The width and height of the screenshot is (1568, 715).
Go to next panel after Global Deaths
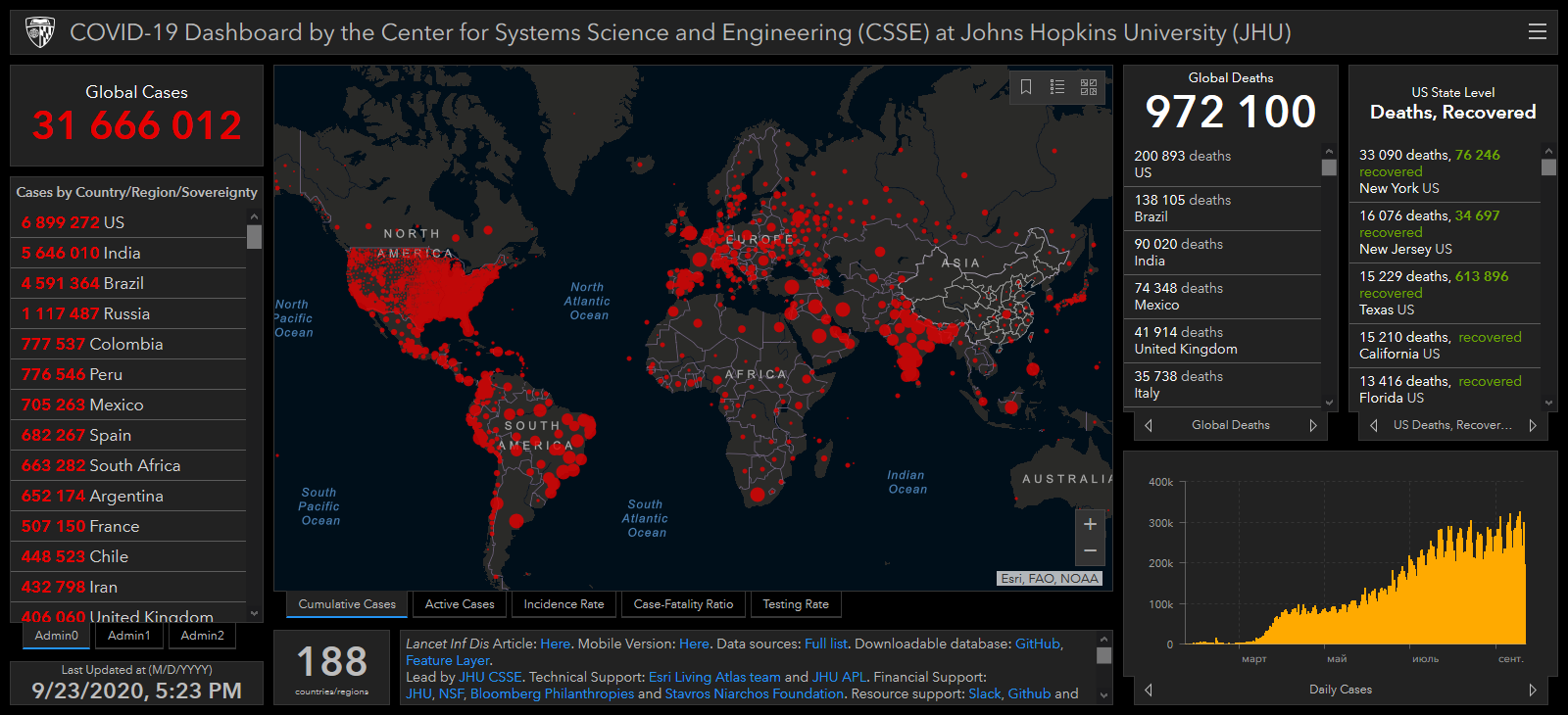click(x=1313, y=425)
